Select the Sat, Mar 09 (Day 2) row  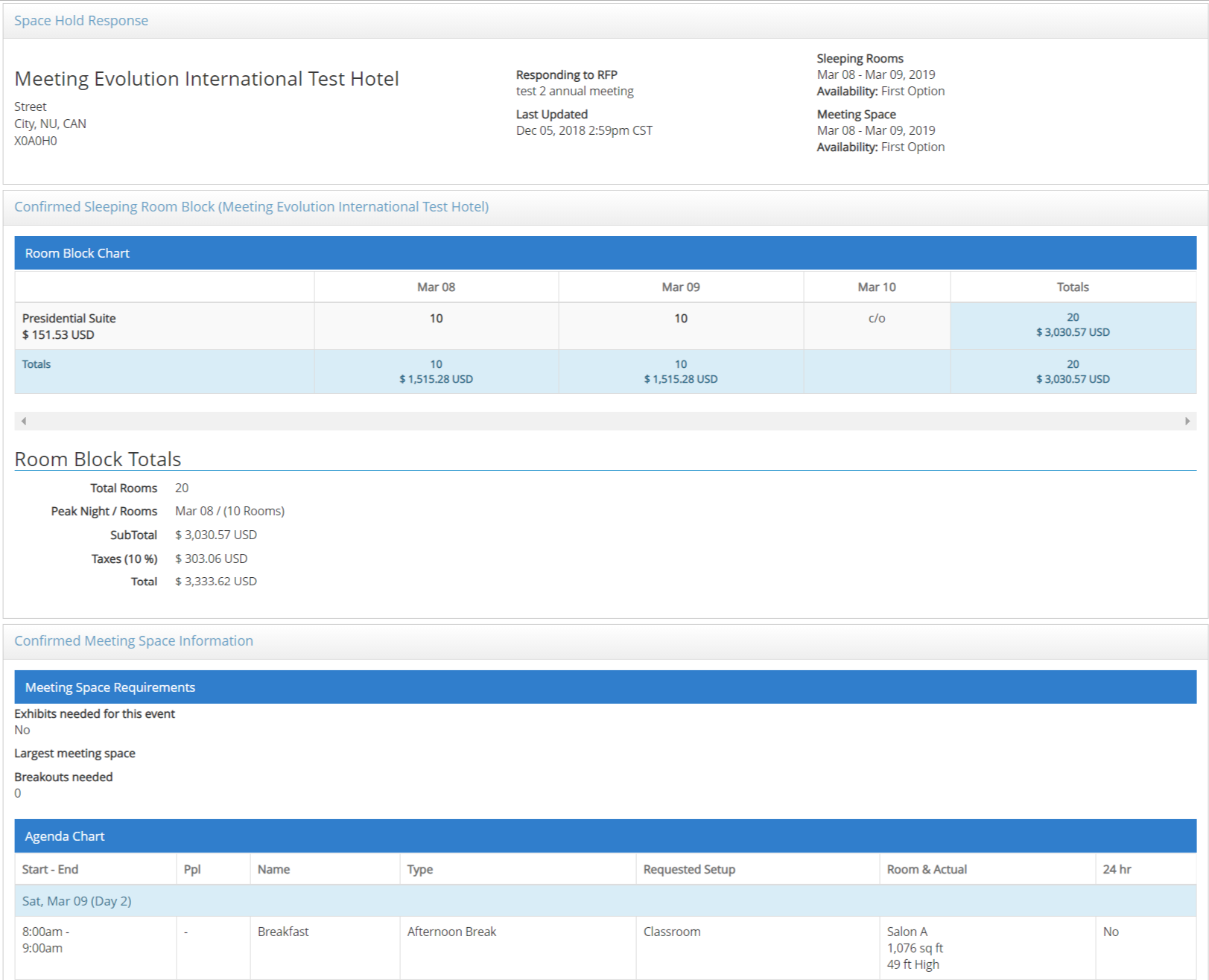tap(77, 901)
